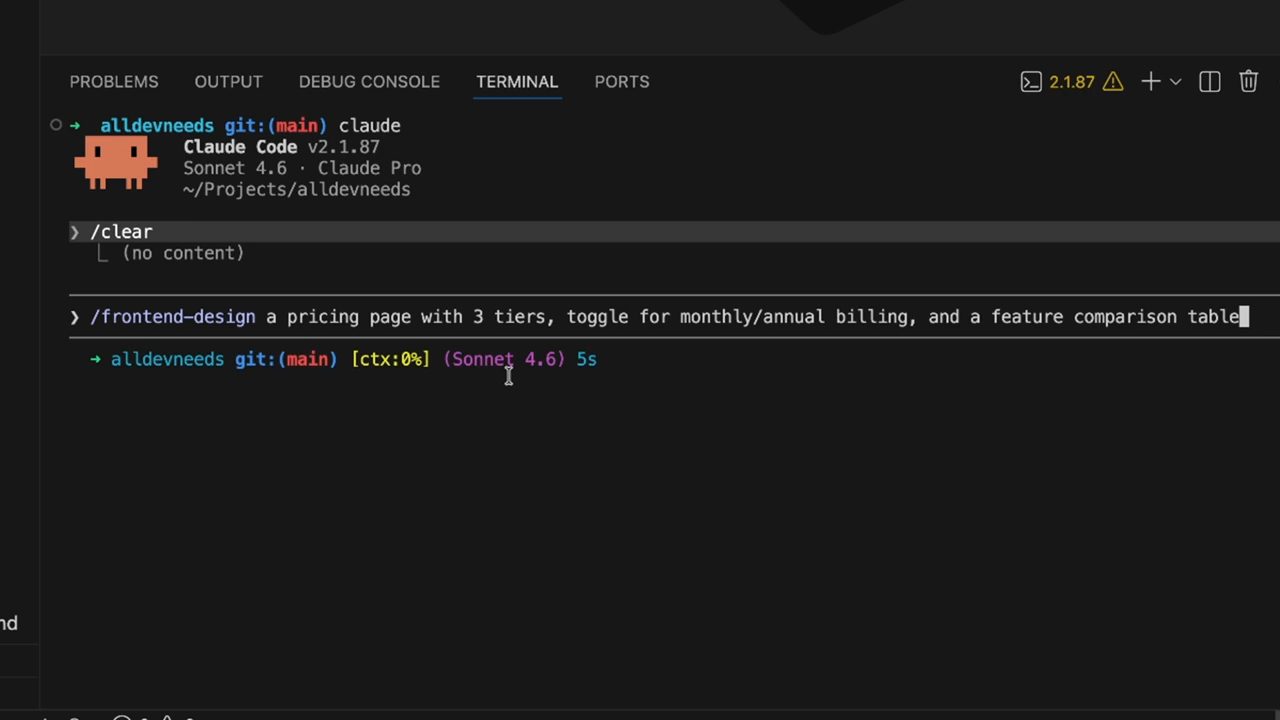The image size is (1280, 720).
Task: Open the DEBUG CONSOLE tab
Action: pyautogui.click(x=369, y=82)
